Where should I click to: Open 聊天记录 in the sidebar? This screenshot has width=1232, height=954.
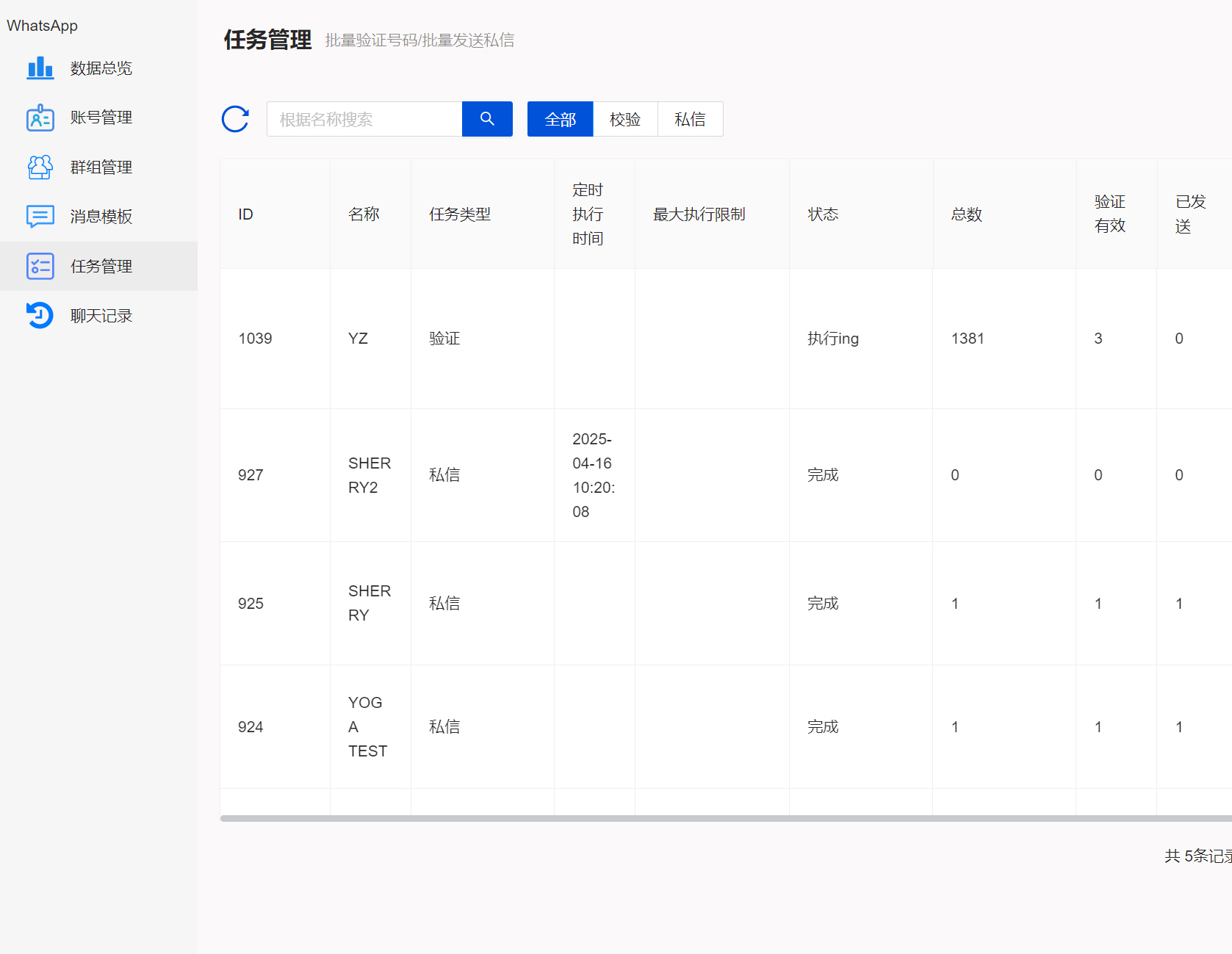[101, 316]
